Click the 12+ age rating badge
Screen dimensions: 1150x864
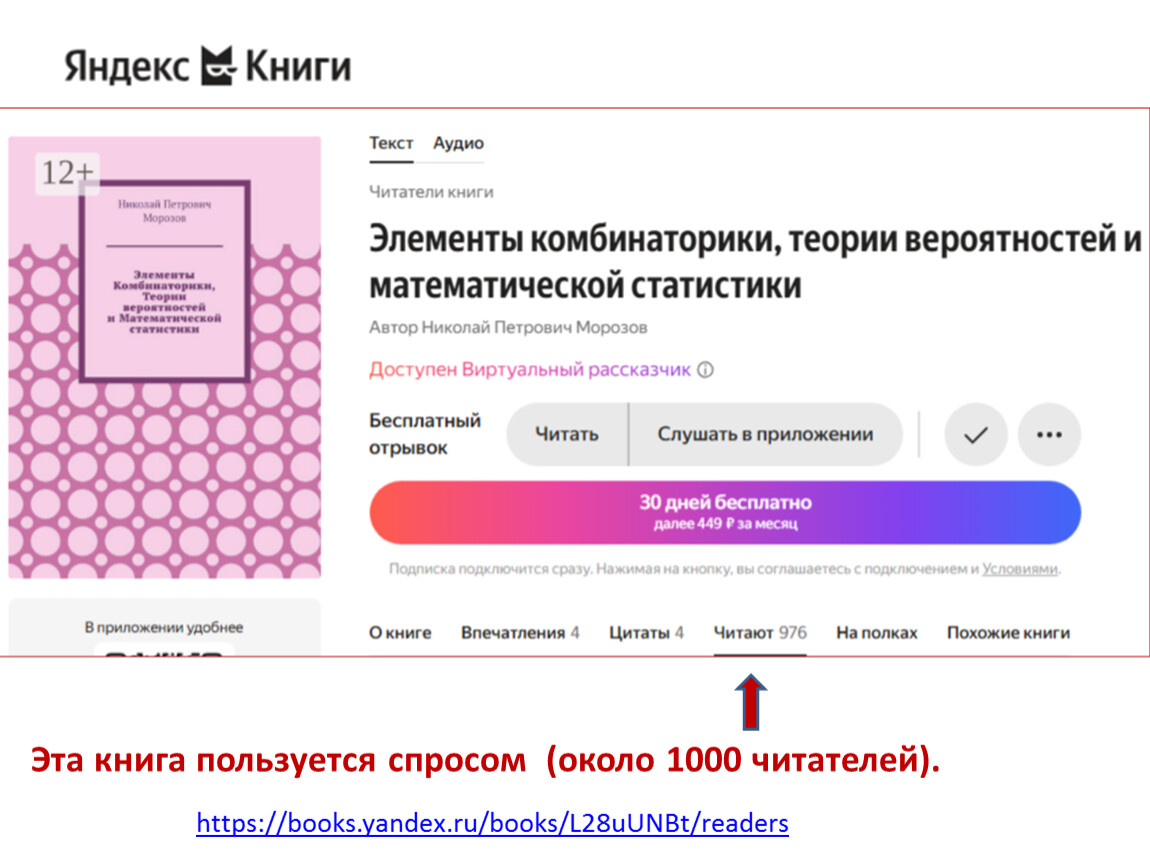pyautogui.click(x=67, y=173)
